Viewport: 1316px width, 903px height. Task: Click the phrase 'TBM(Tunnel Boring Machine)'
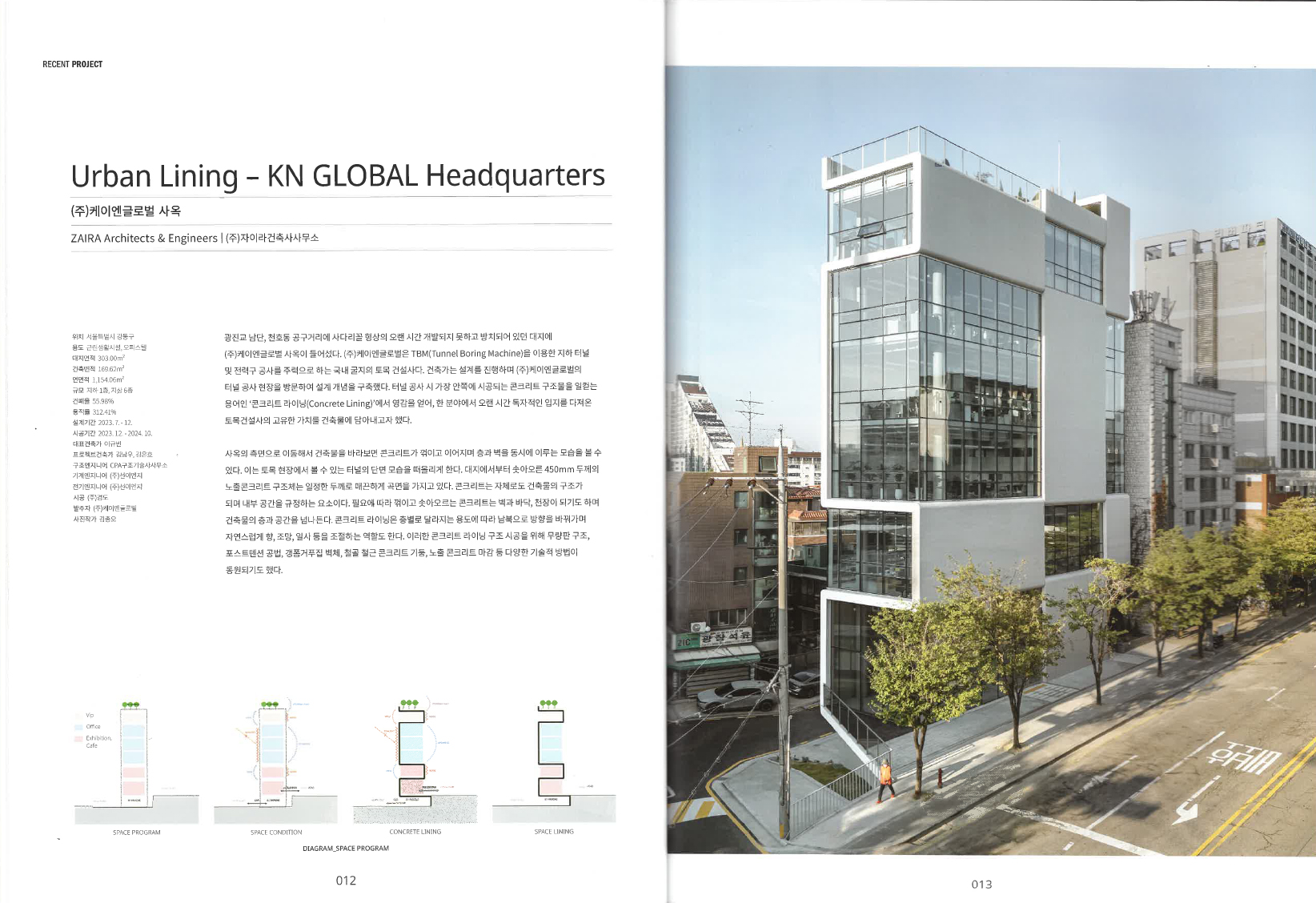pyautogui.click(x=467, y=353)
